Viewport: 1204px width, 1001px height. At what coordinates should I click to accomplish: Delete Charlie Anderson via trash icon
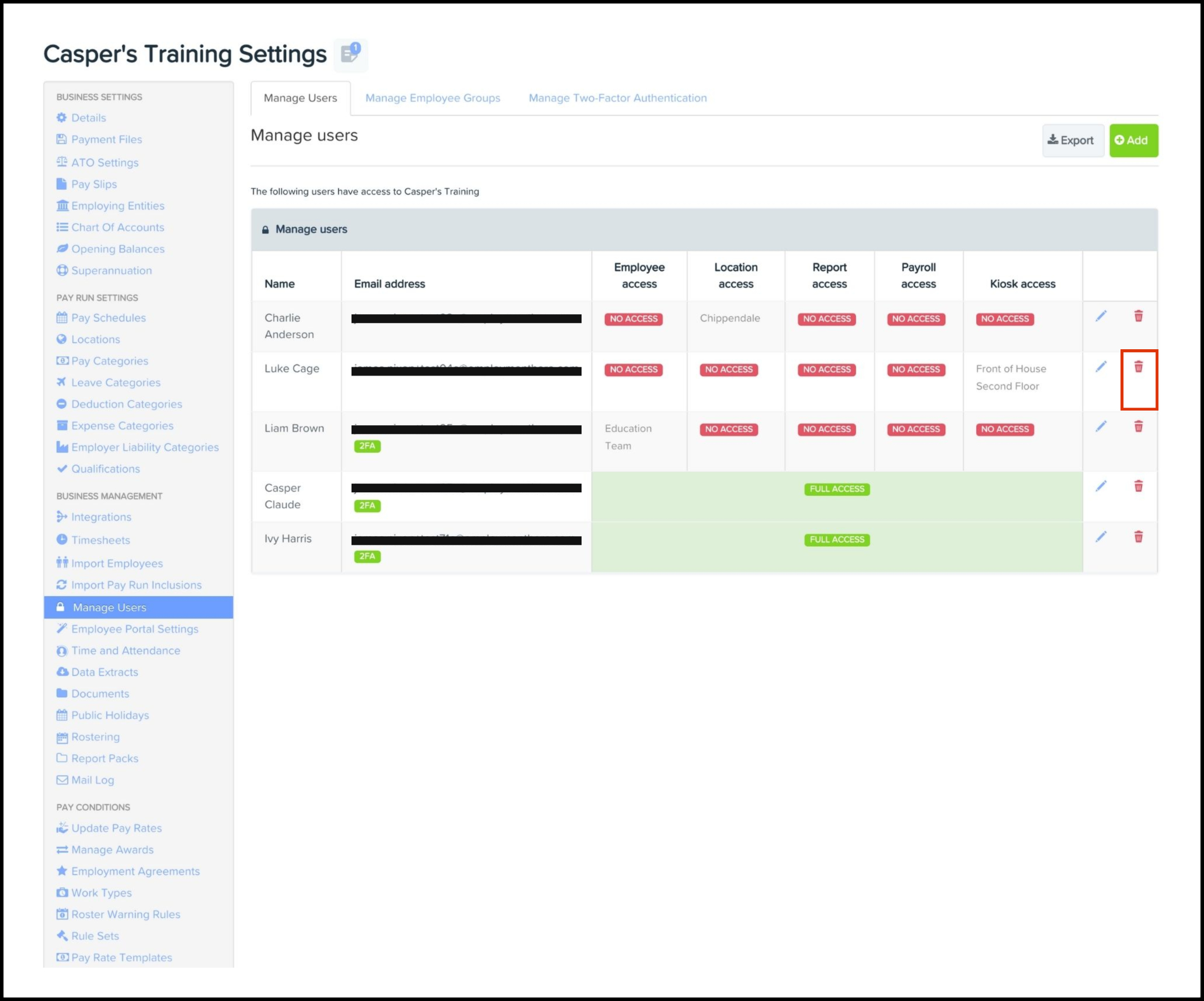click(x=1138, y=317)
